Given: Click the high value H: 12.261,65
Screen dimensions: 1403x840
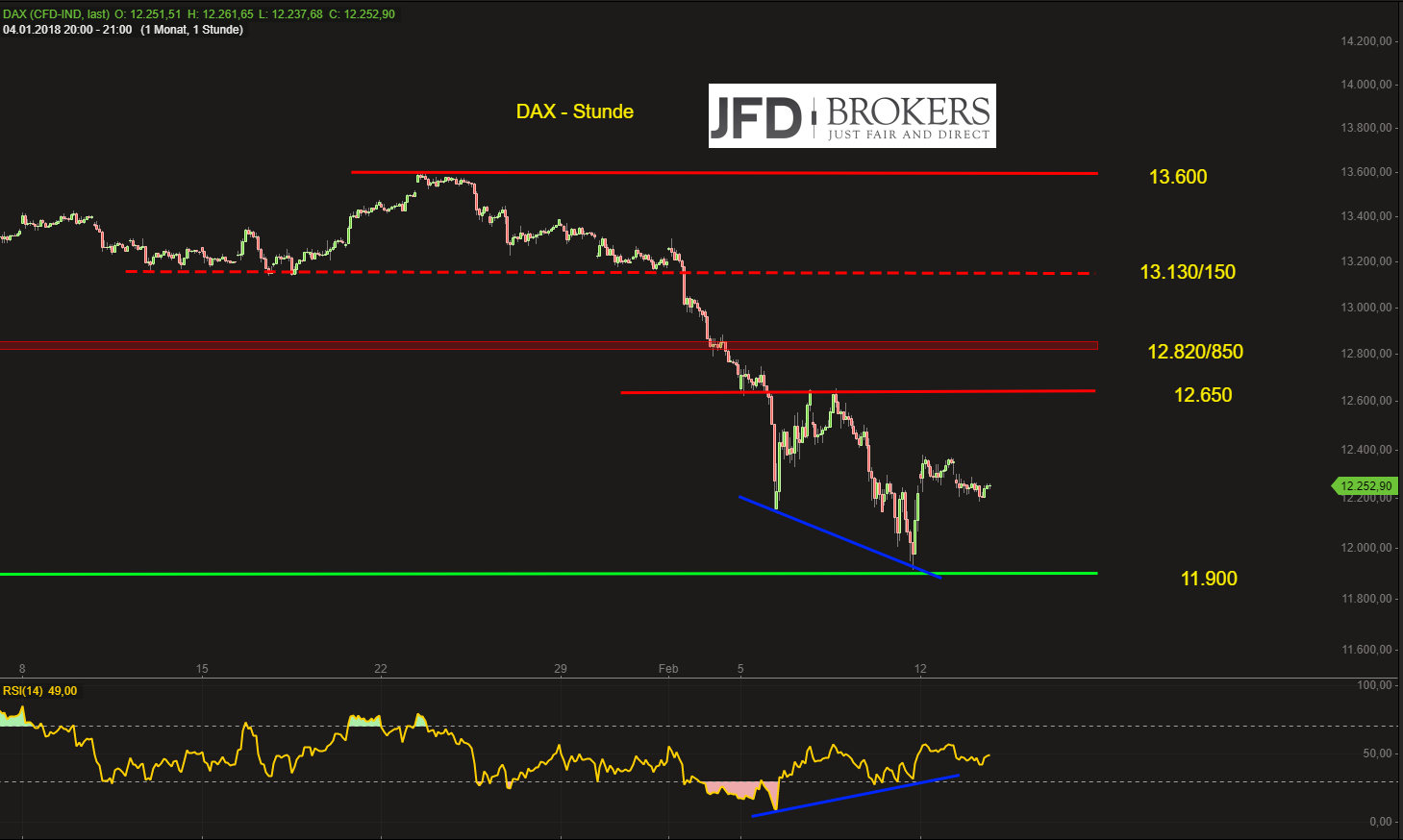Looking at the screenshot, I should 220,14.
